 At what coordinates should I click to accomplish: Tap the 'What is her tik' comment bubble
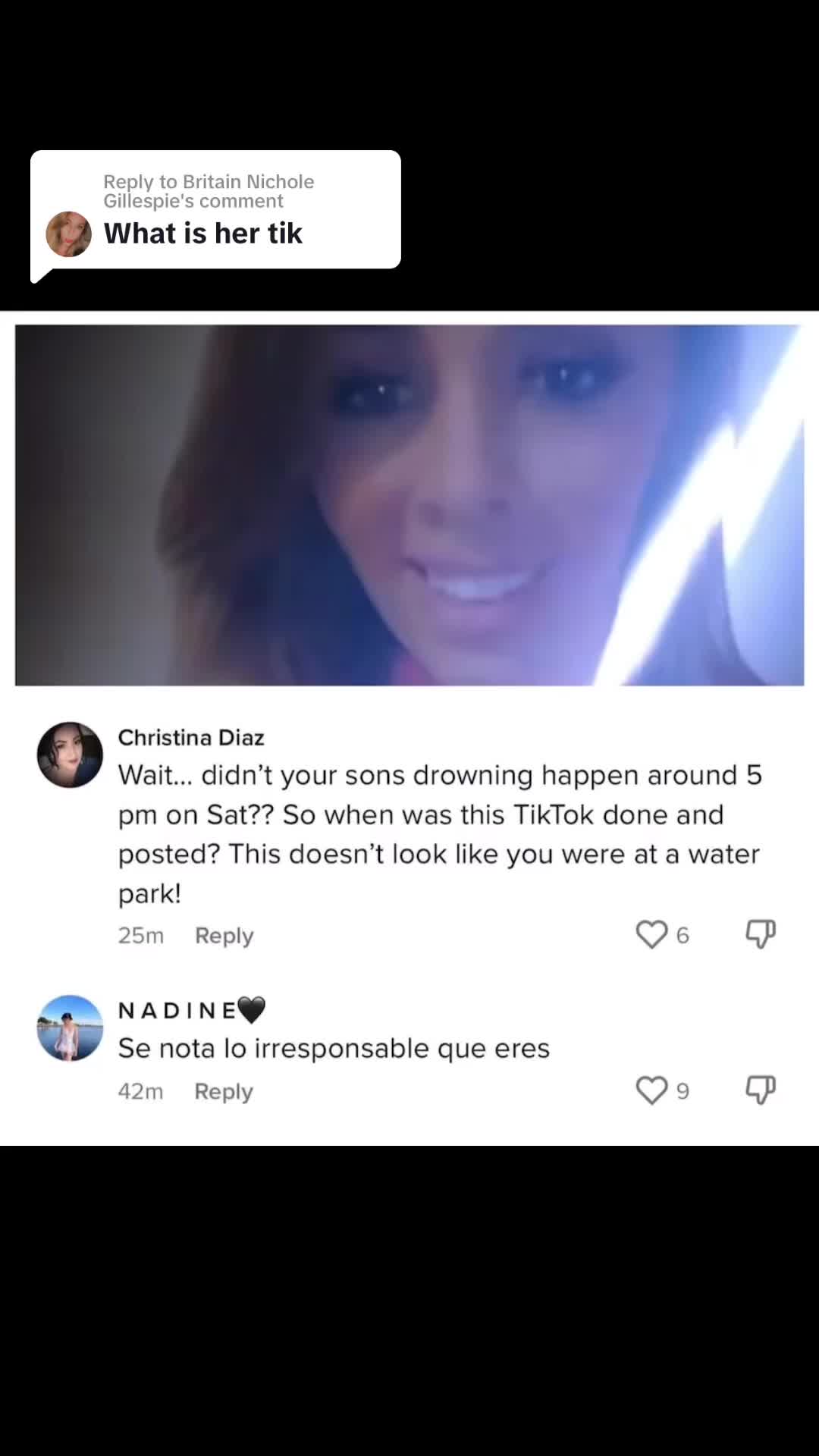click(215, 211)
